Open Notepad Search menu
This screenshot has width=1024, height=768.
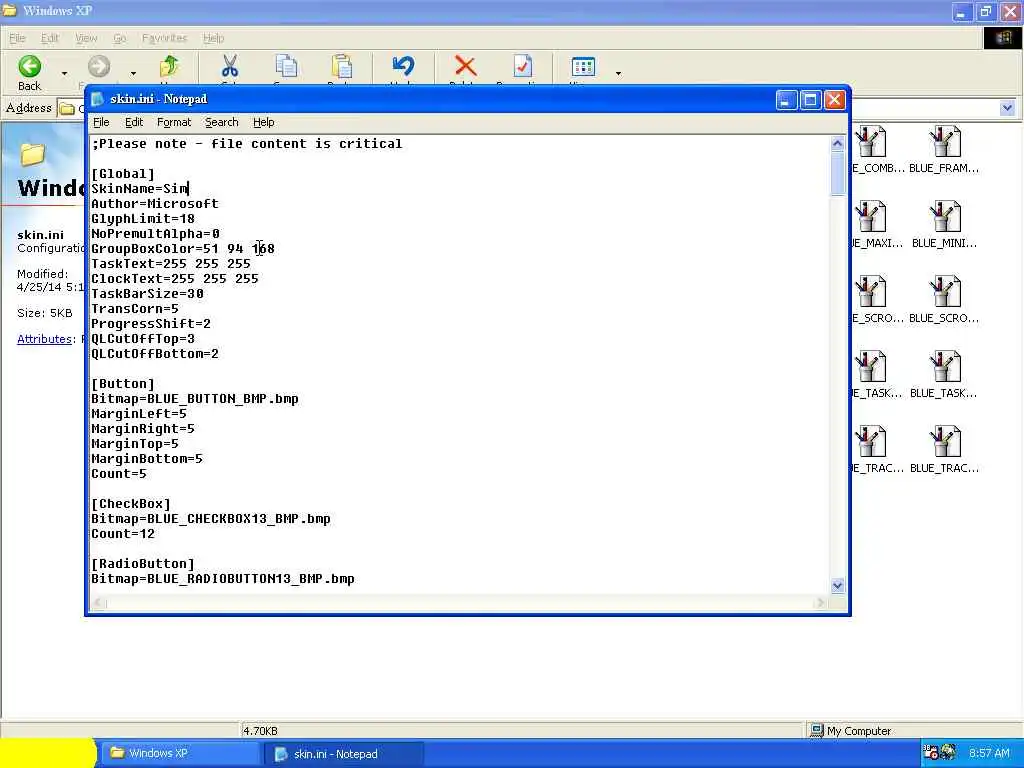pos(221,122)
